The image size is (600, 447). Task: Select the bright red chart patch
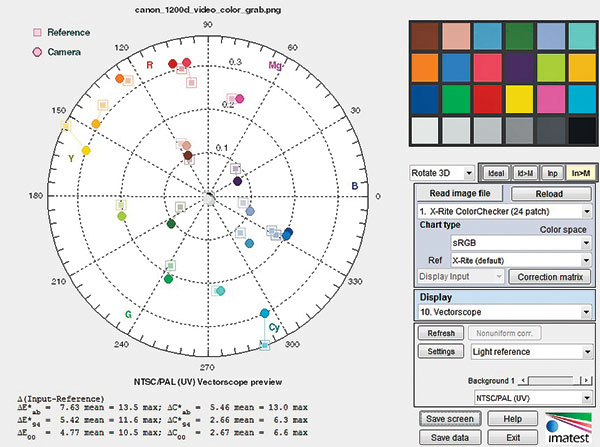(488, 99)
